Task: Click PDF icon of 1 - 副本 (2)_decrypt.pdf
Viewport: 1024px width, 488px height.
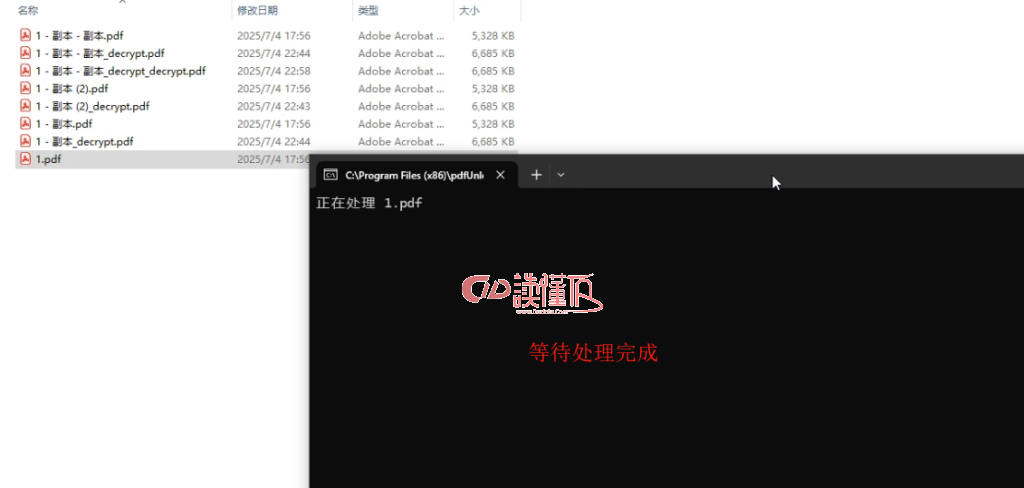Action: pyautogui.click(x=25, y=106)
